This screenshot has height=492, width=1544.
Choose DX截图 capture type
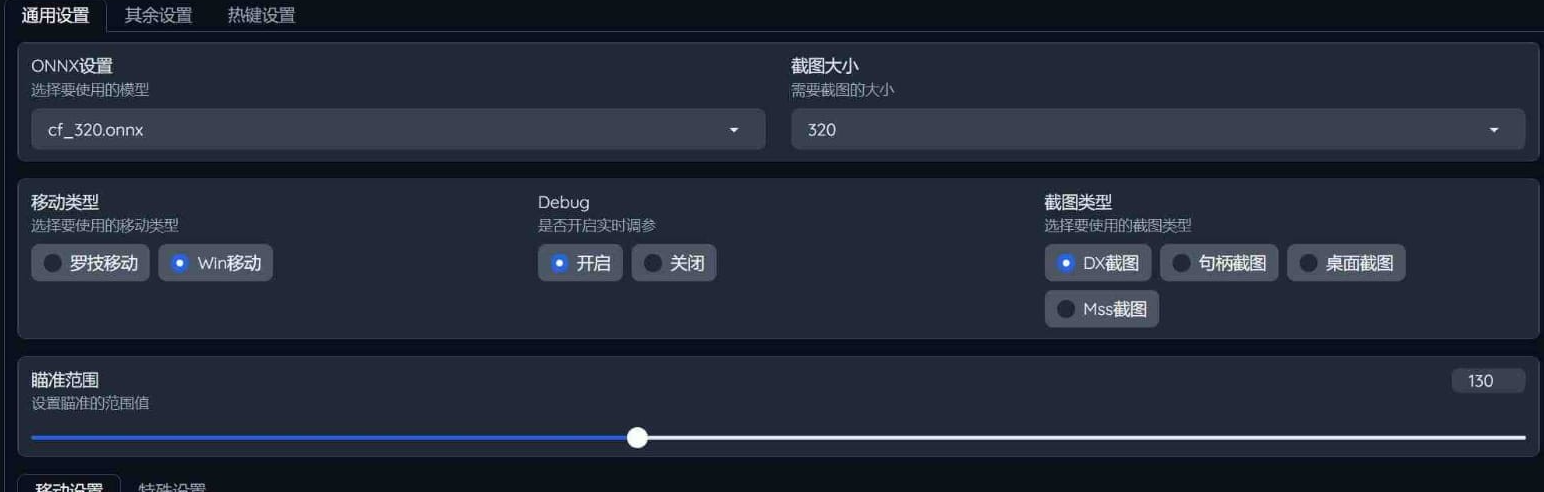coord(1098,263)
